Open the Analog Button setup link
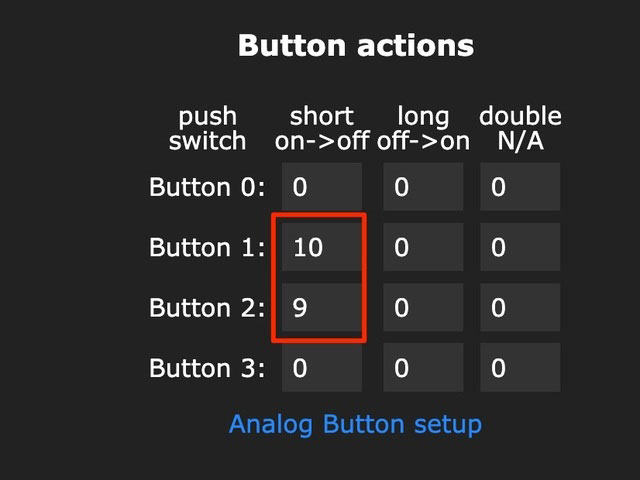The height and width of the screenshot is (480, 640). (x=355, y=424)
